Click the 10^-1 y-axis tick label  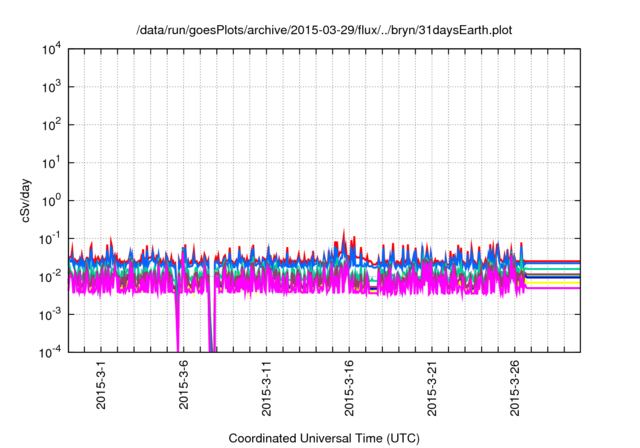52,238
